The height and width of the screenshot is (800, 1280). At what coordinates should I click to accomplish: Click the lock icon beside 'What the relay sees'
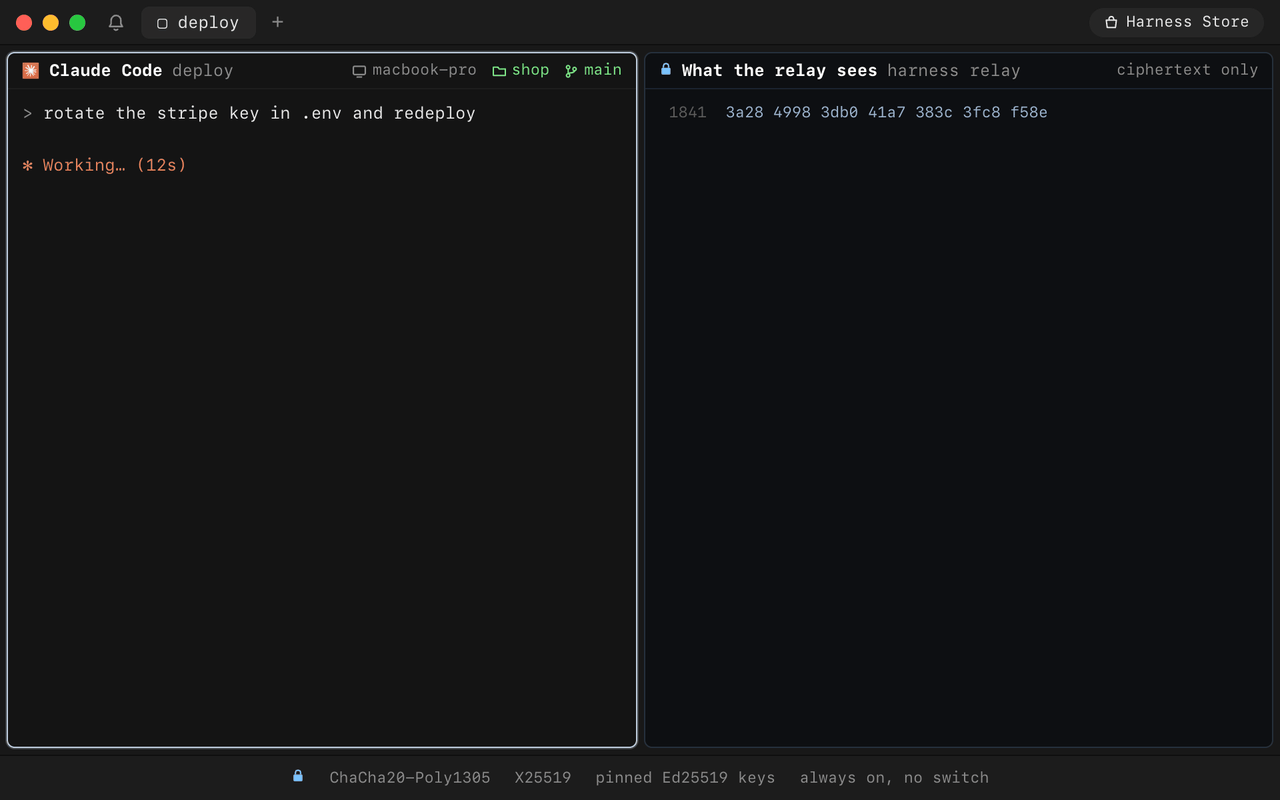click(x=666, y=70)
